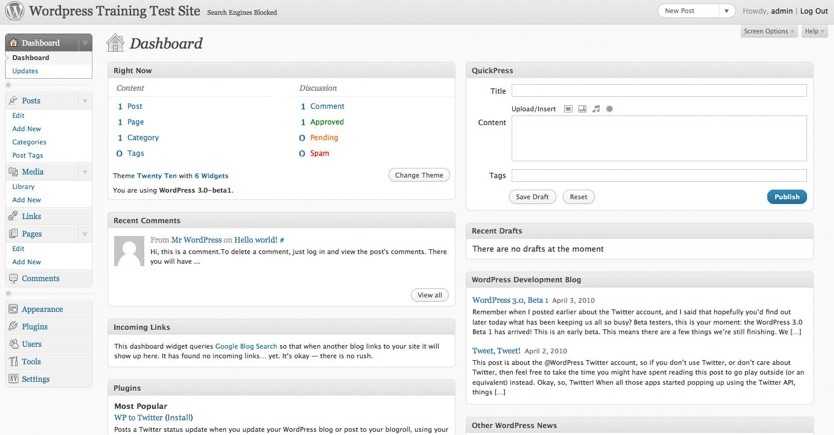Click the Log Out link
Image resolution: width=834 pixels, height=435 pixels.
(814, 11)
